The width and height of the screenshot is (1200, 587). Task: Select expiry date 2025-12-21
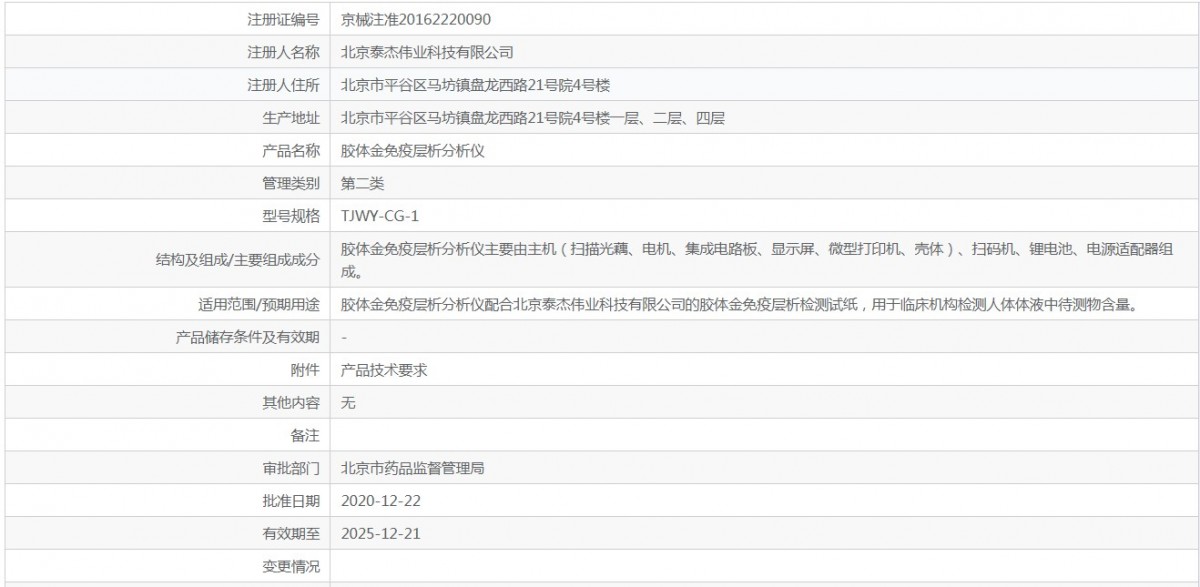(x=381, y=533)
